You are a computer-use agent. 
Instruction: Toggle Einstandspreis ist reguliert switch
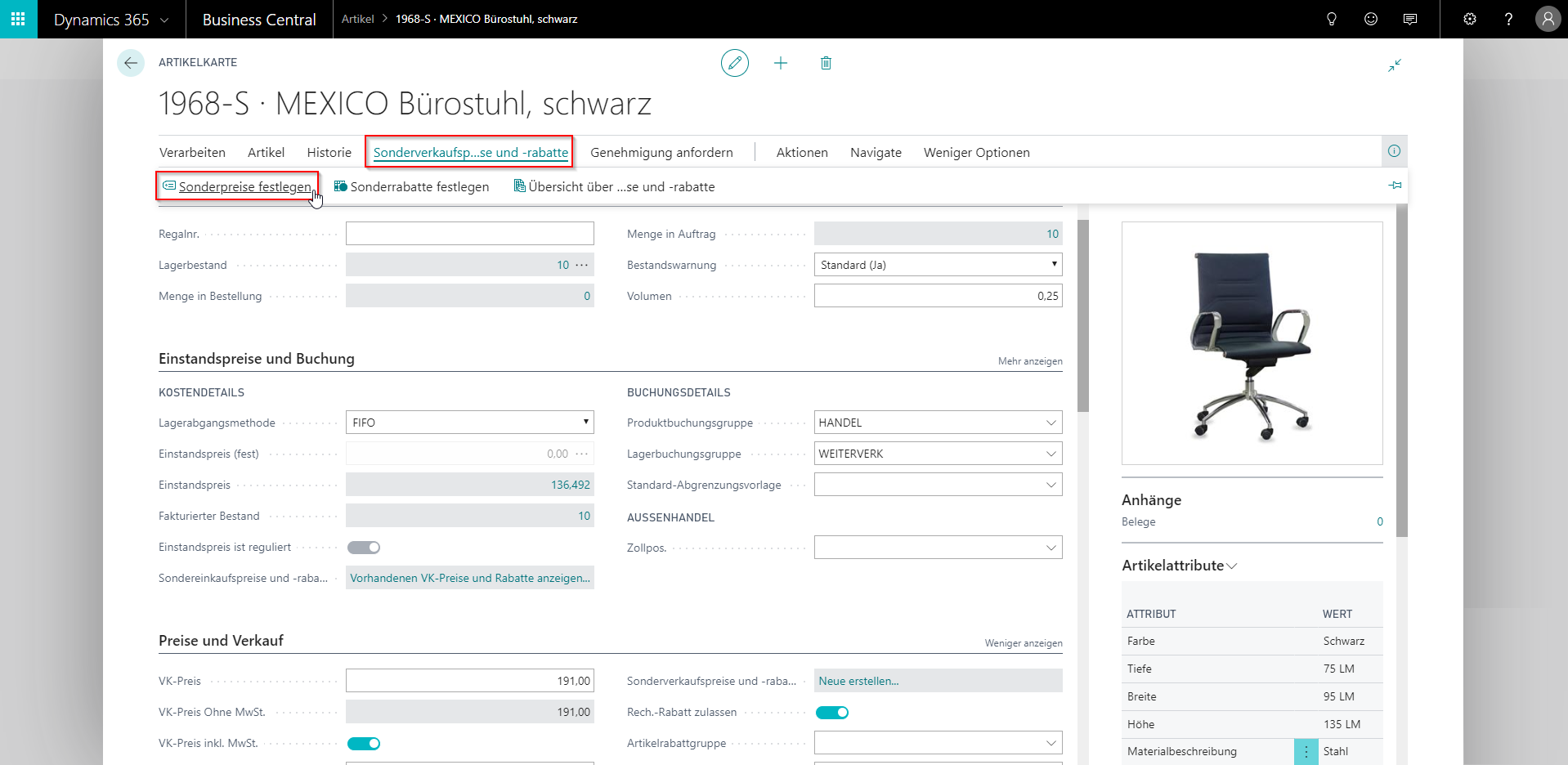point(364,548)
